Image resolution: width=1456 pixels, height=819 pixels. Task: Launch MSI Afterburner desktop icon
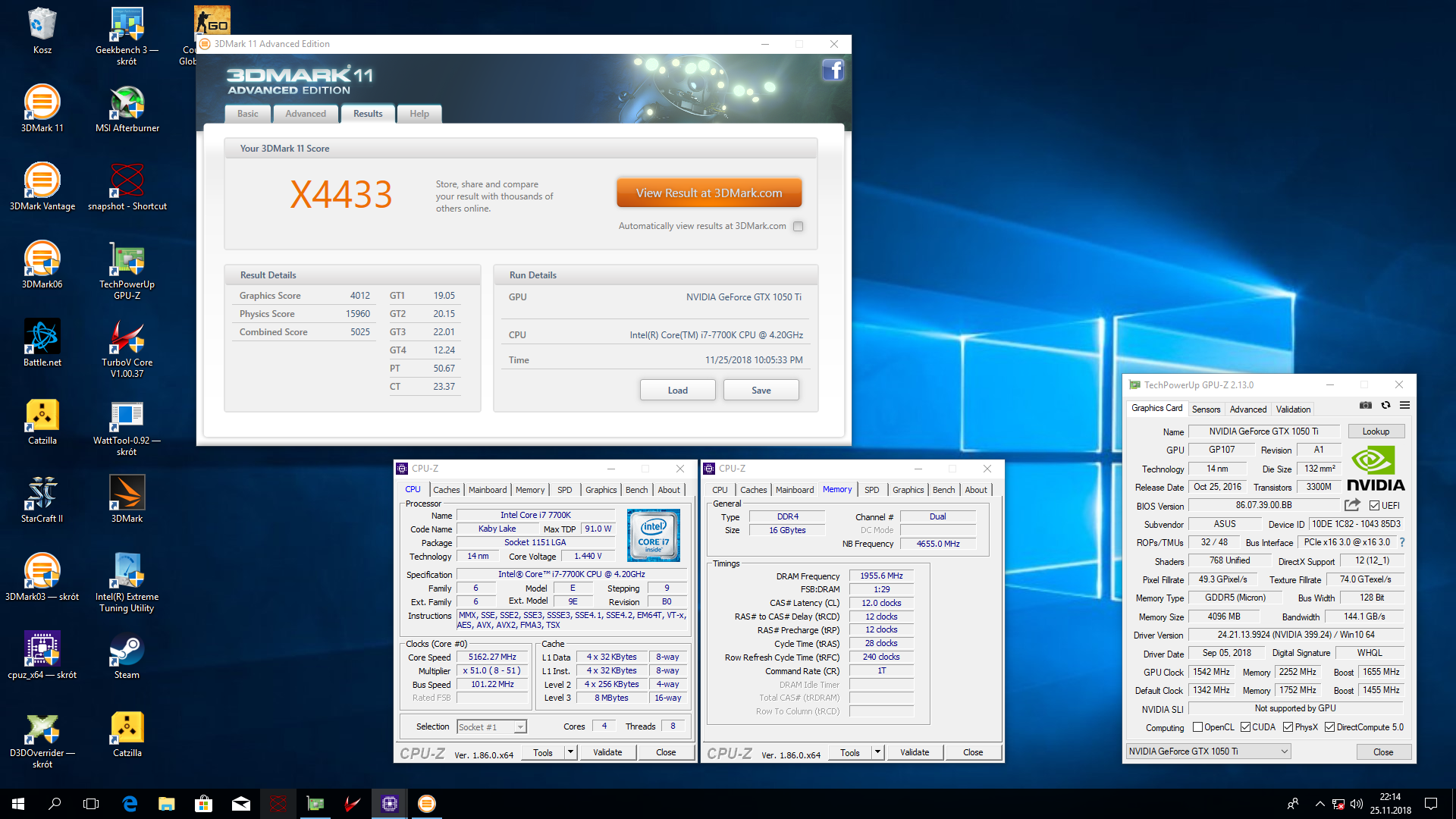coord(127,108)
